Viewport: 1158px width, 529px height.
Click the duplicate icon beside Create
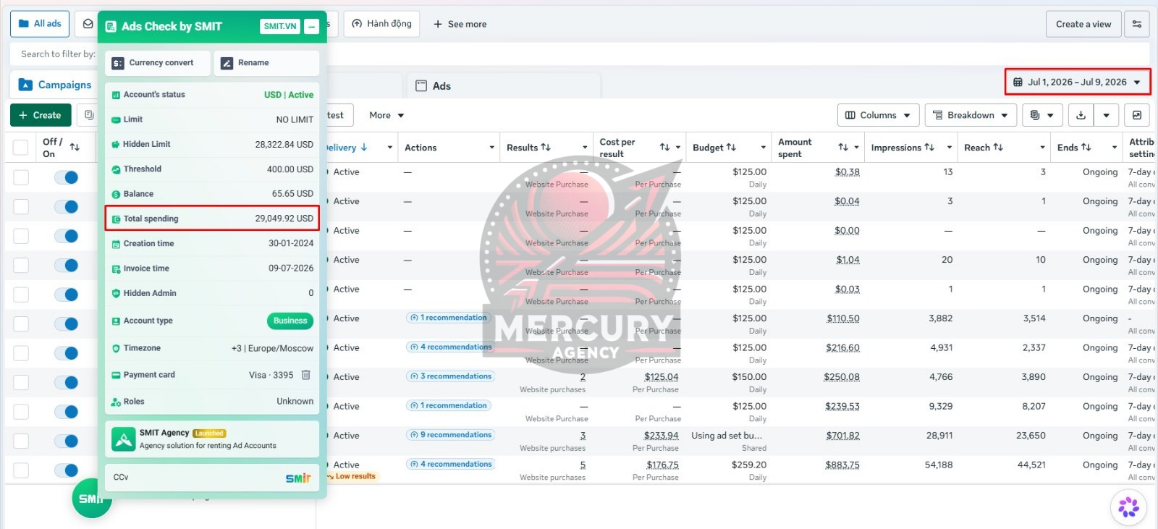click(x=89, y=115)
